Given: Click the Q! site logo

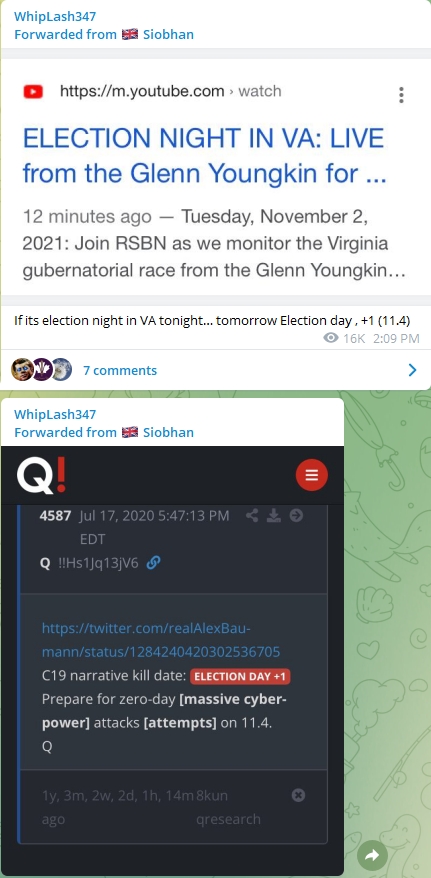Looking at the screenshot, I should point(42,477).
